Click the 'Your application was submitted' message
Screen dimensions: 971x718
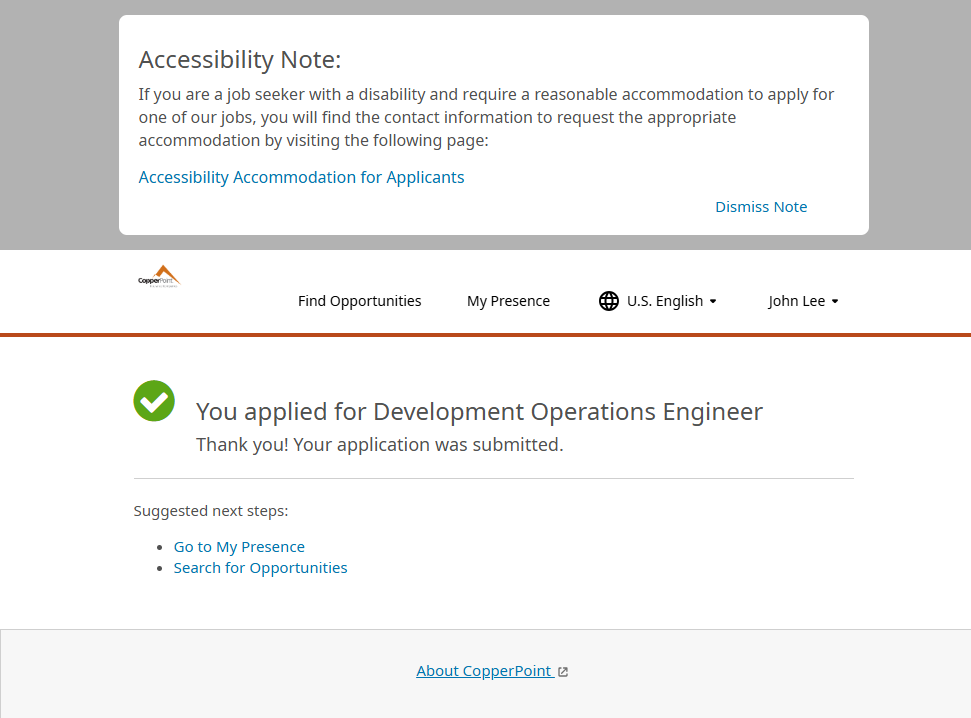(x=379, y=444)
